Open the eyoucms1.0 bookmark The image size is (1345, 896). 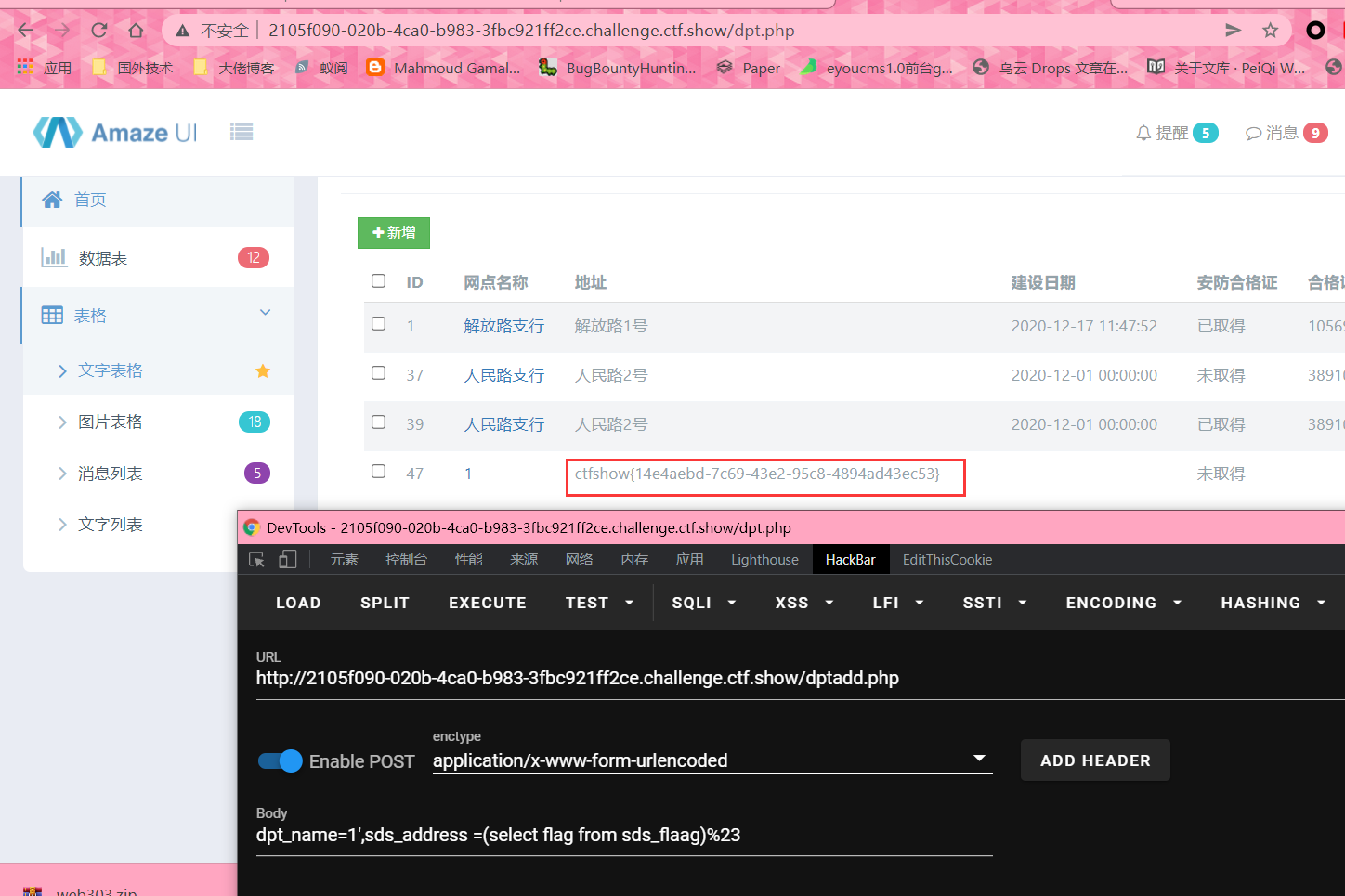point(877,68)
